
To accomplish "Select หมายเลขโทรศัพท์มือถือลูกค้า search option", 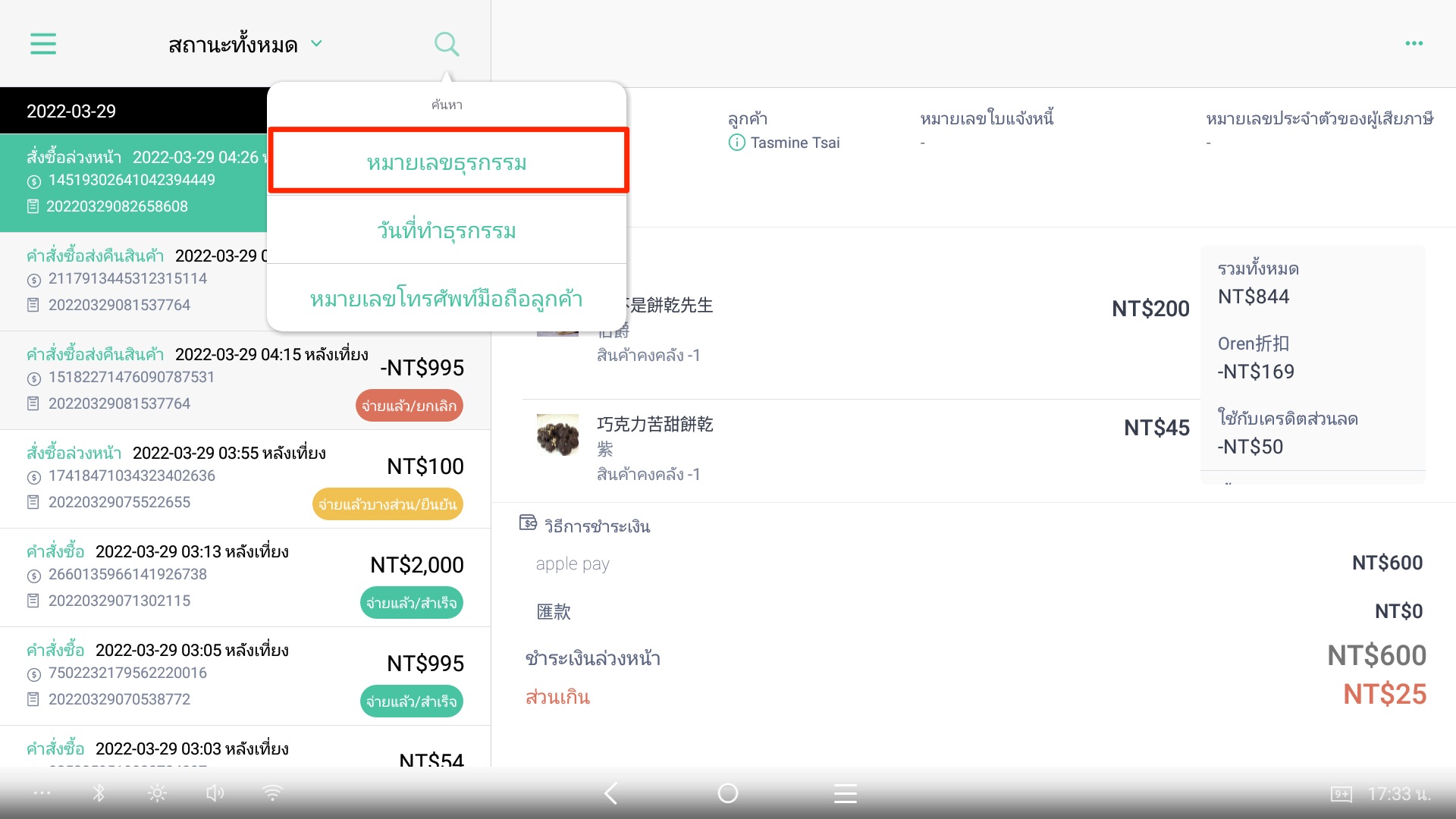I will pos(447,298).
